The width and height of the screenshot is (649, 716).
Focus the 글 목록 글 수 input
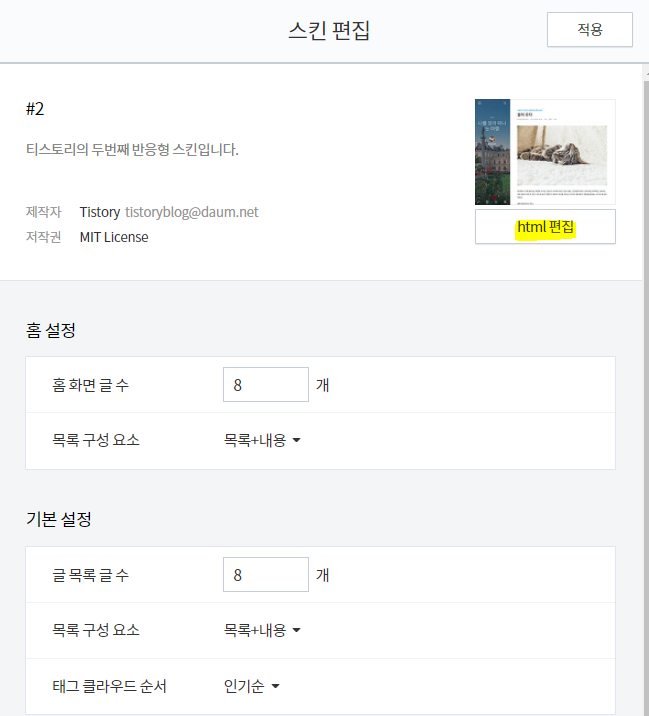pyautogui.click(x=266, y=574)
